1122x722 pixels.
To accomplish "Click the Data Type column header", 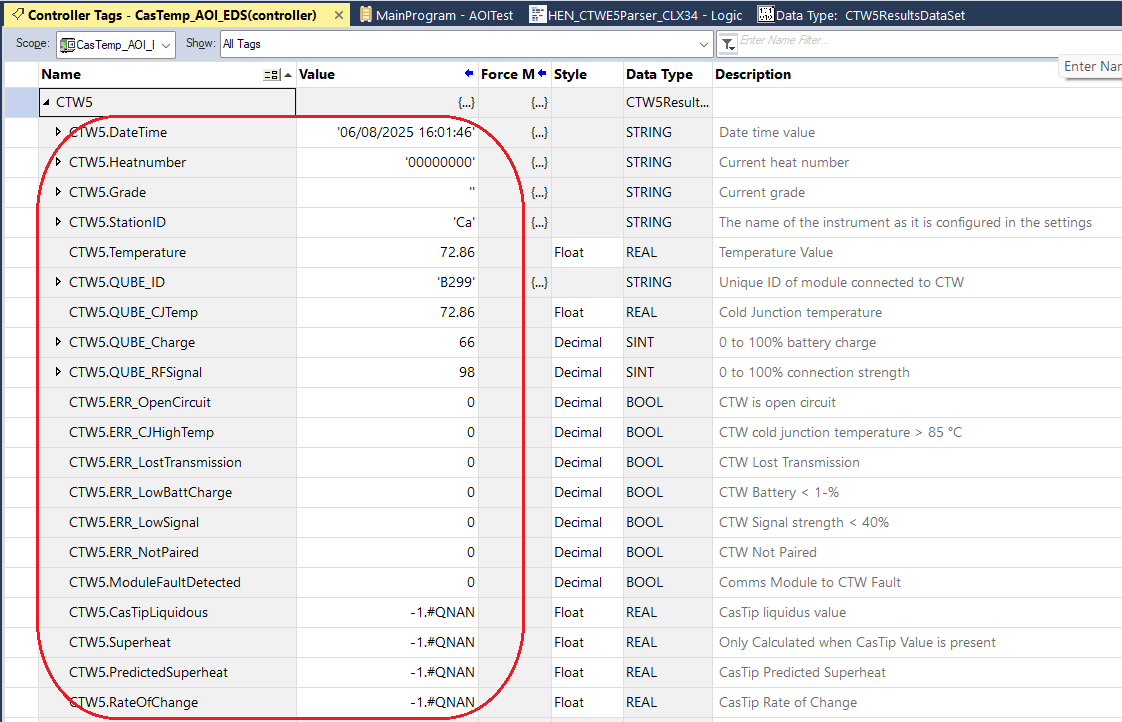I will tap(667, 74).
